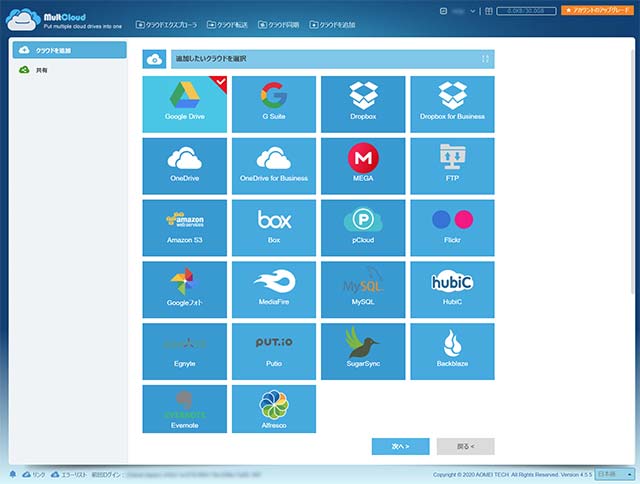
Task: Expand the account username dropdown arrow
Action: 473,11
